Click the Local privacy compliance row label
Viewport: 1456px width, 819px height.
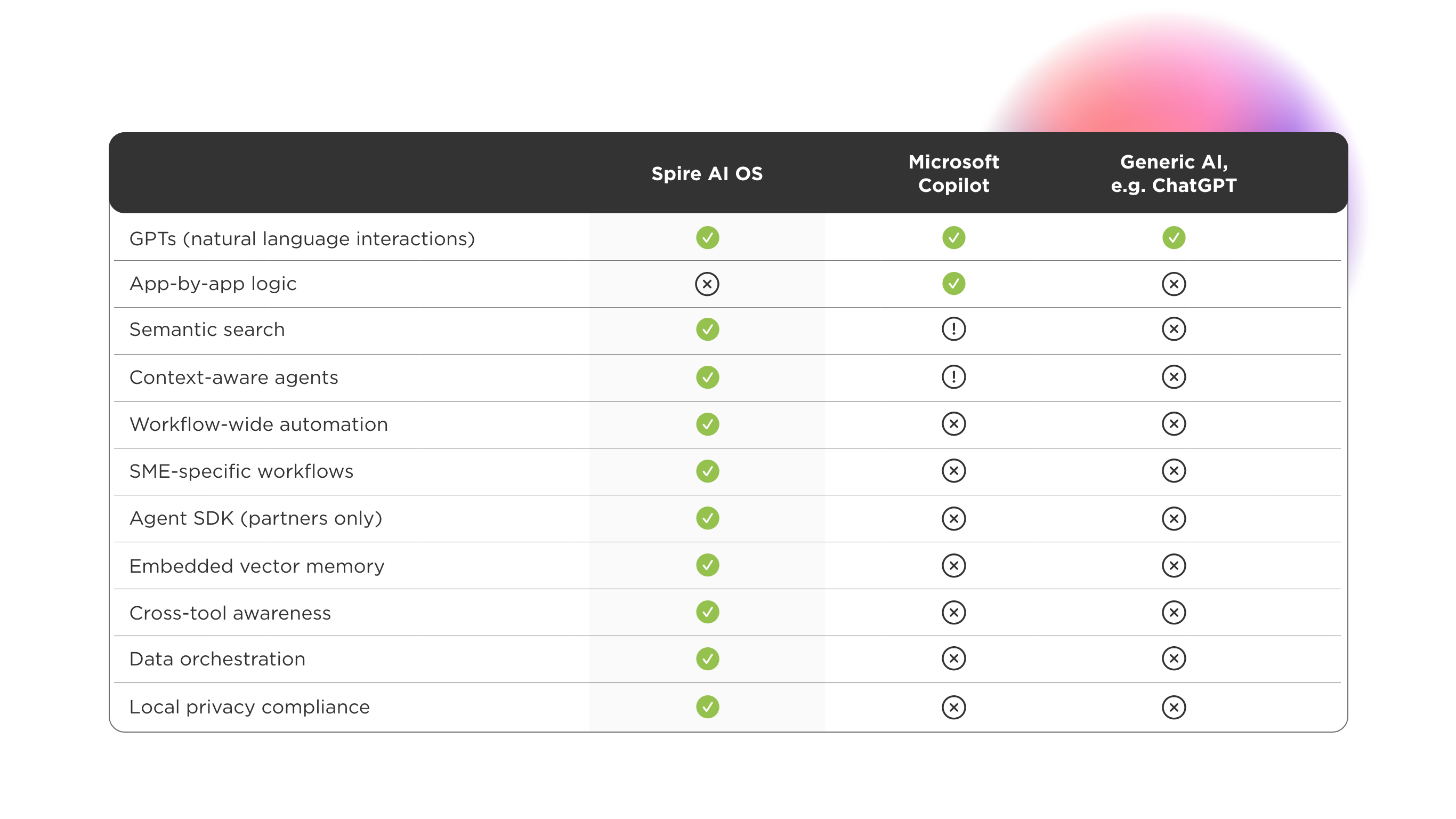click(249, 707)
